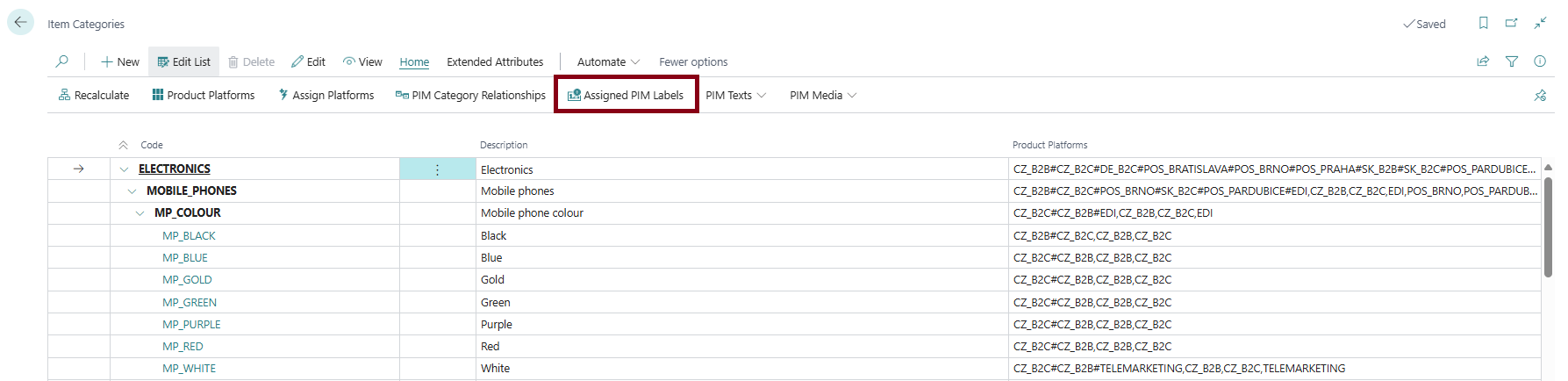Screen dimensions: 1568x381
Task: Open the MP_BLACK link
Action: 189,236
